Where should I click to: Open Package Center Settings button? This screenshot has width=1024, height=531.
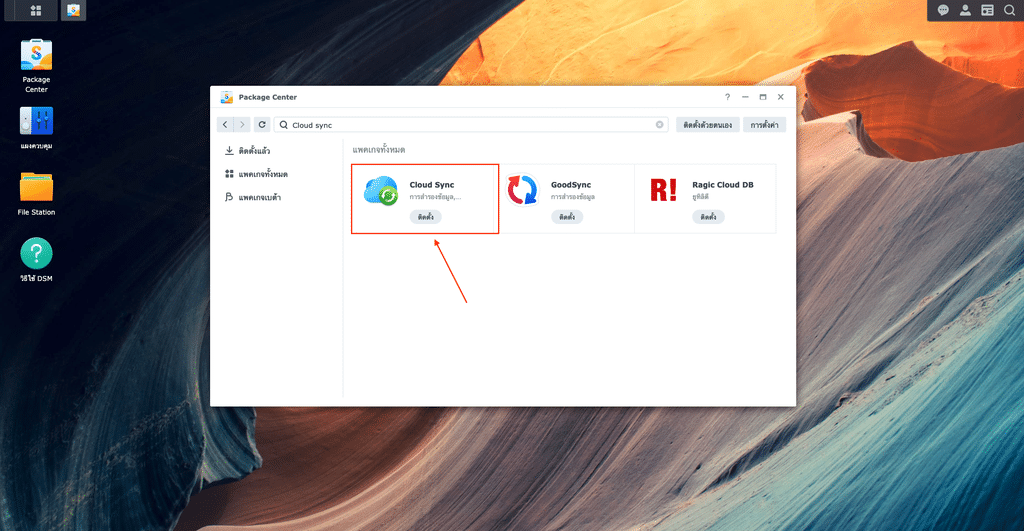tap(765, 125)
